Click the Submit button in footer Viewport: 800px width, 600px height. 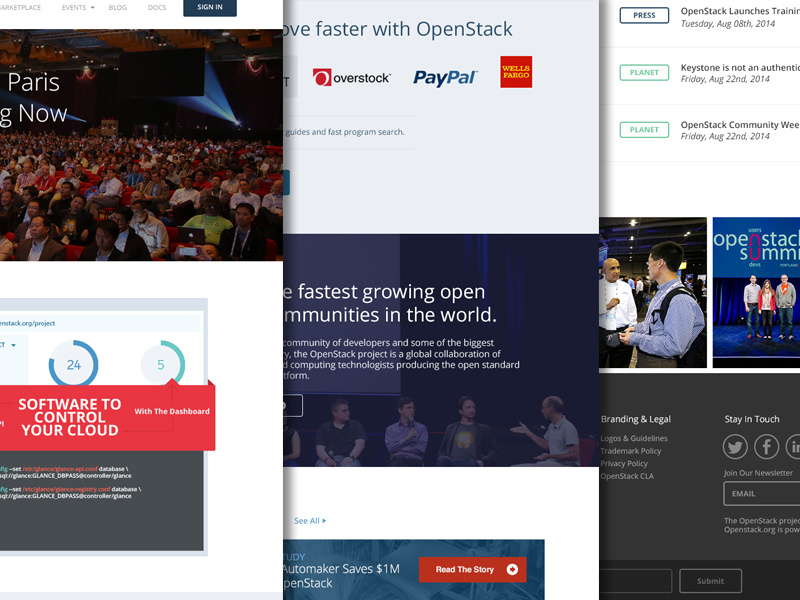pyautogui.click(x=710, y=581)
